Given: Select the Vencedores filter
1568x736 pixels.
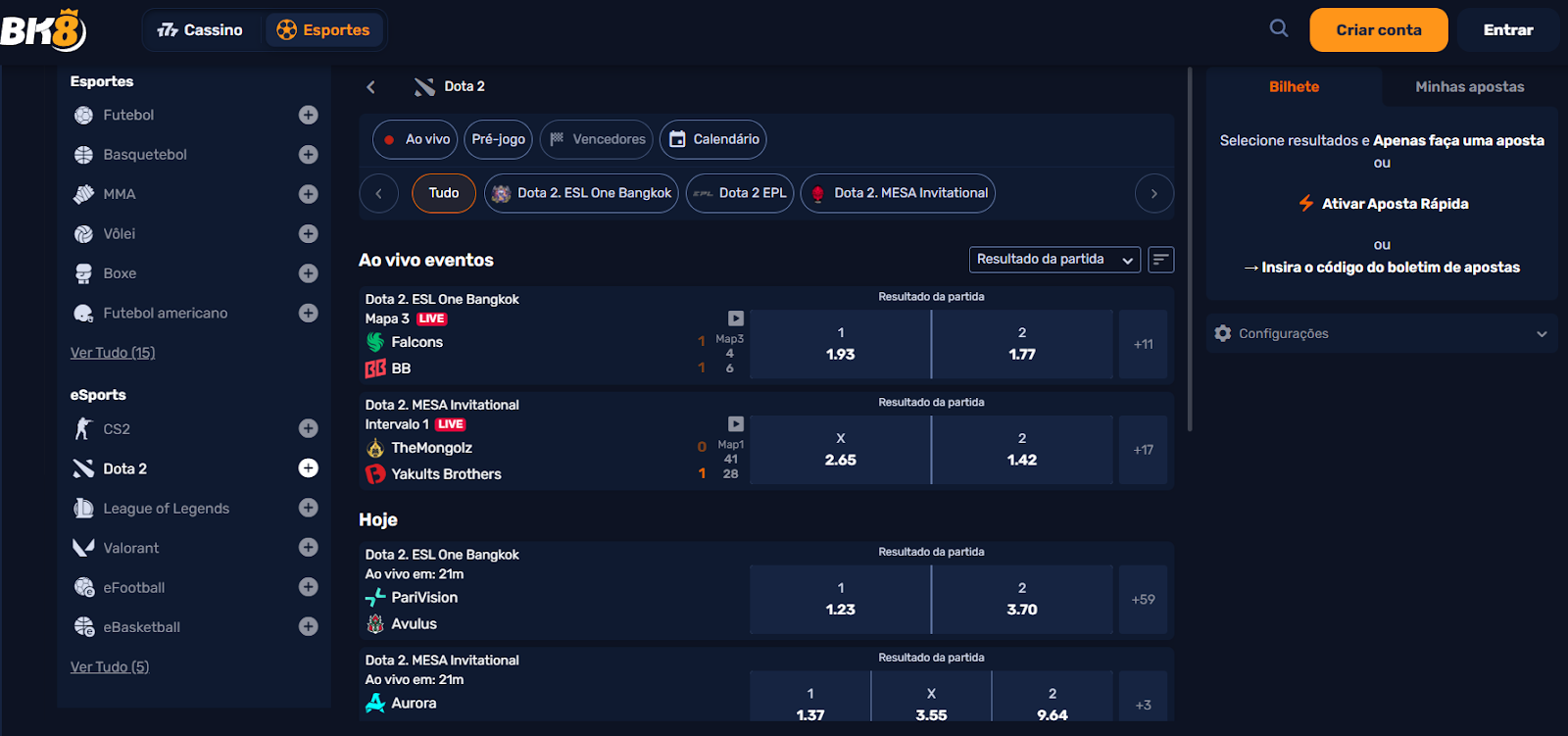Looking at the screenshot, I should point(597,139).
